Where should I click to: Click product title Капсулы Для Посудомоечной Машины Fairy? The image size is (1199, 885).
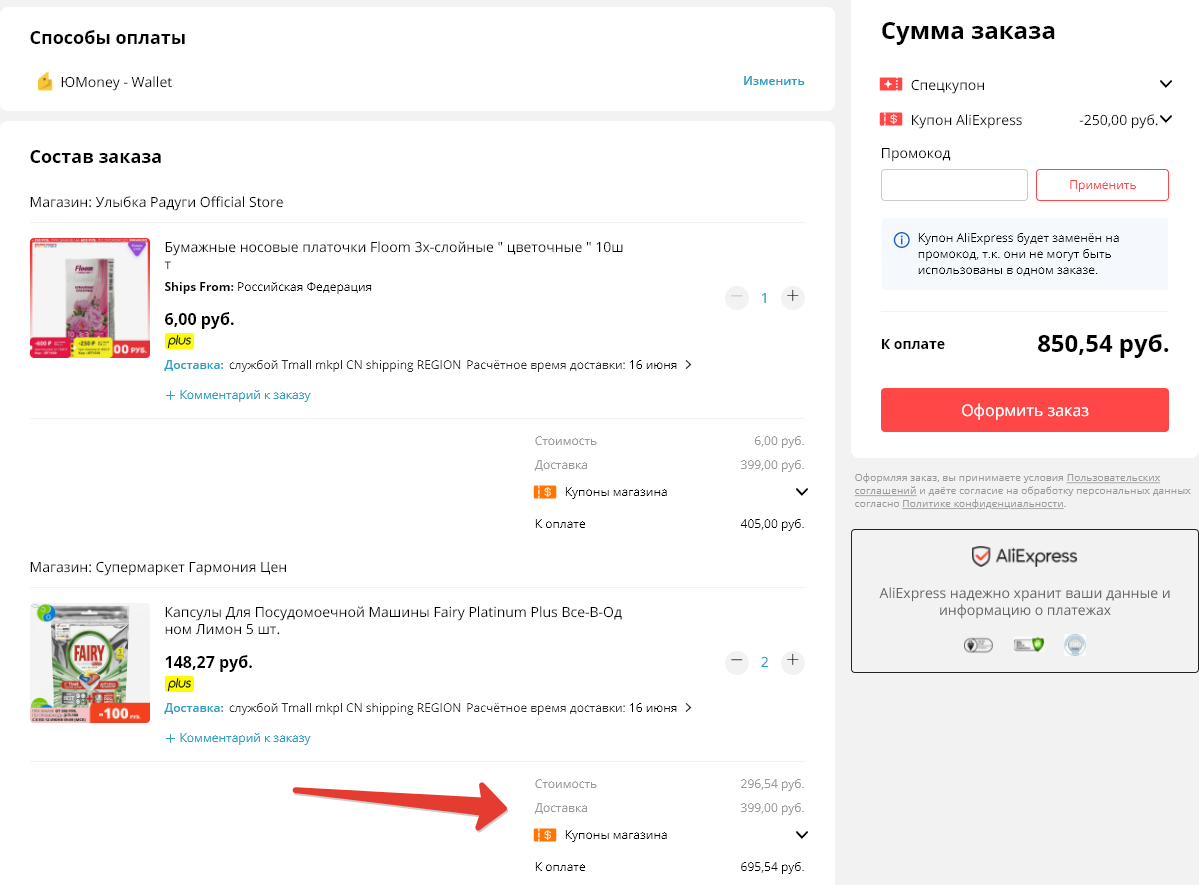(394, 620)
